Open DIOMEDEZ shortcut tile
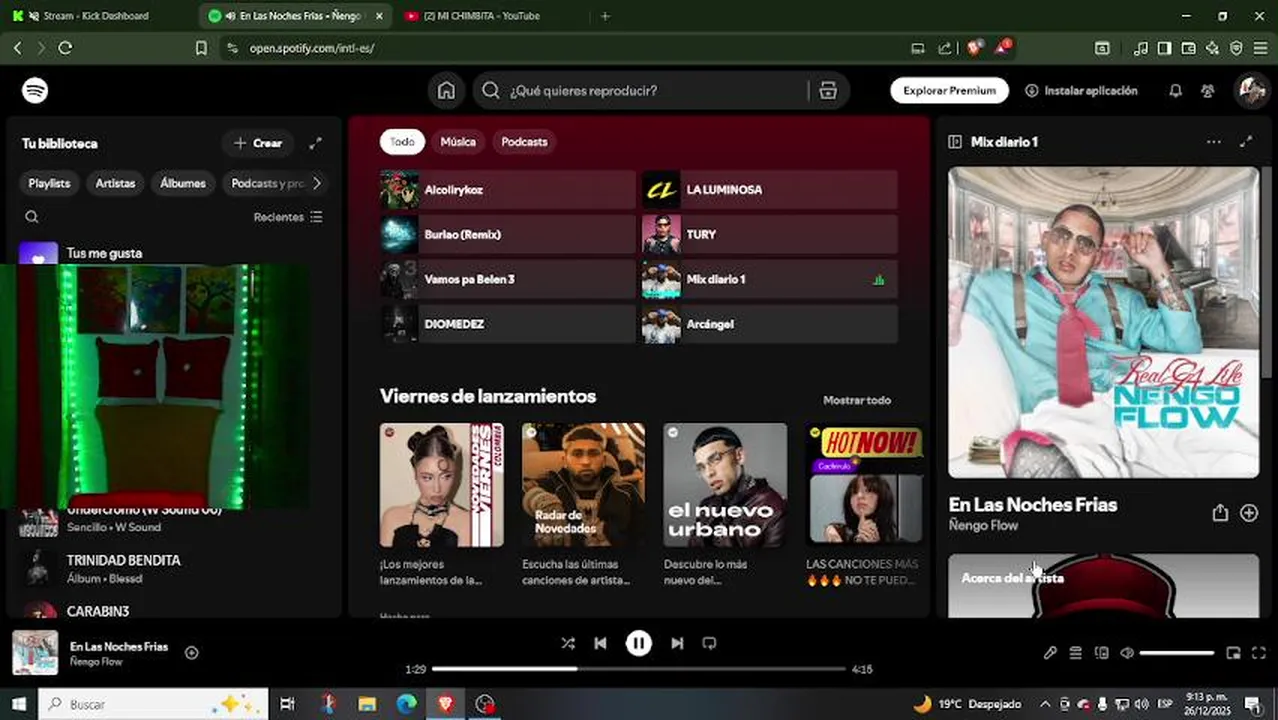This screenshot has height=720, width=1278. pos(508,324)
